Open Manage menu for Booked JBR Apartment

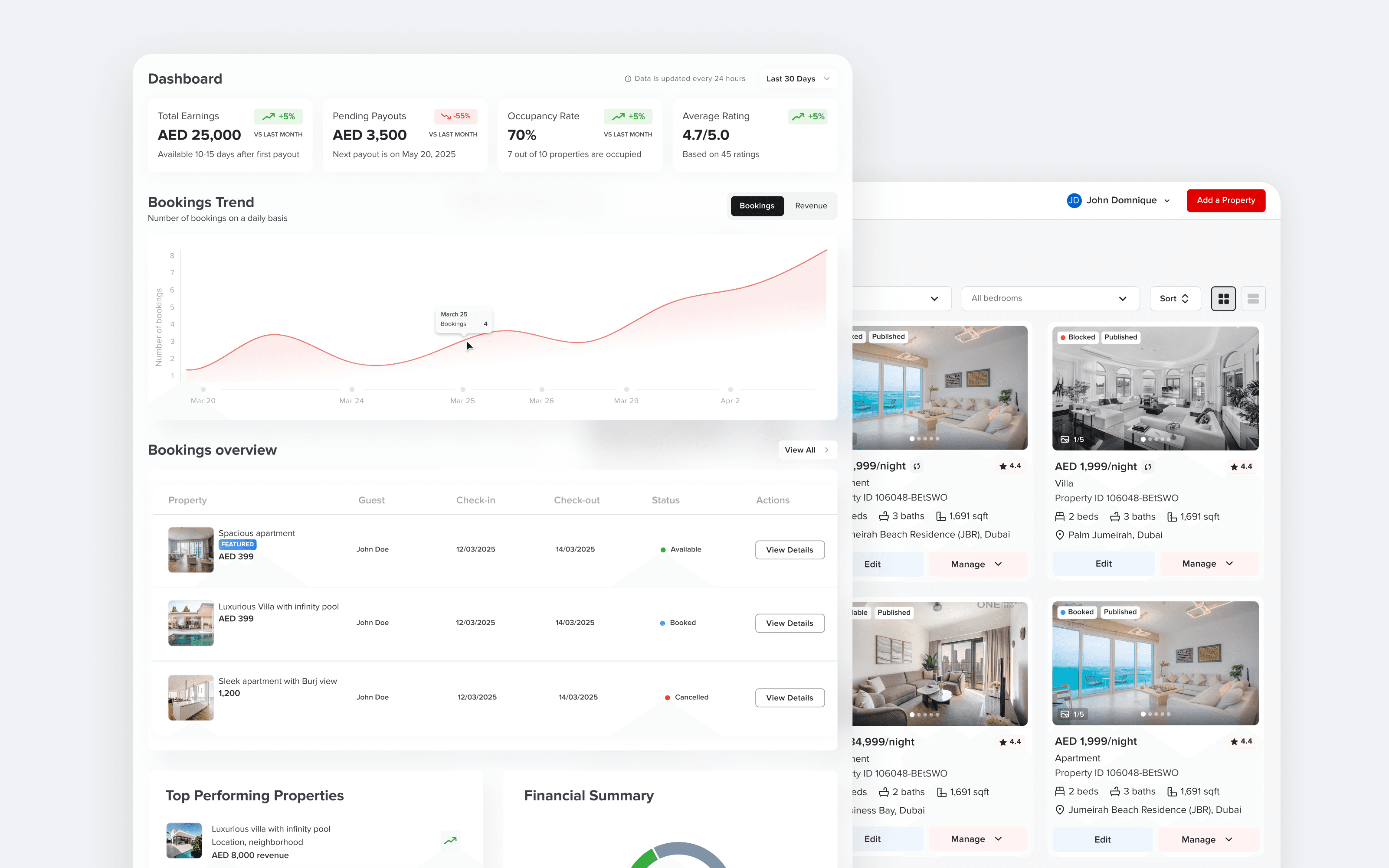1208,839
